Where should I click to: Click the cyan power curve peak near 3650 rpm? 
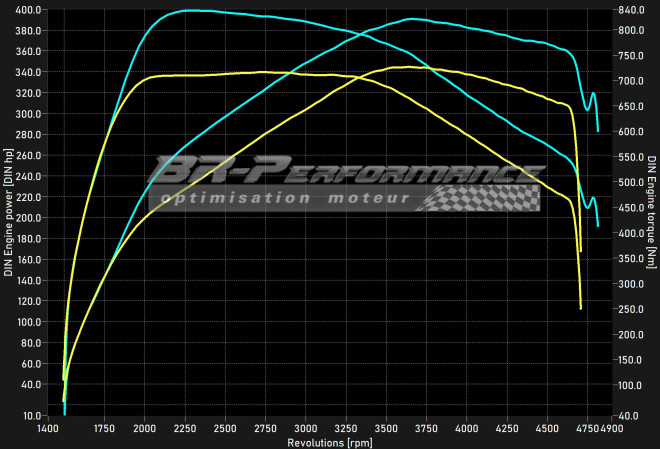pos(413,19)
